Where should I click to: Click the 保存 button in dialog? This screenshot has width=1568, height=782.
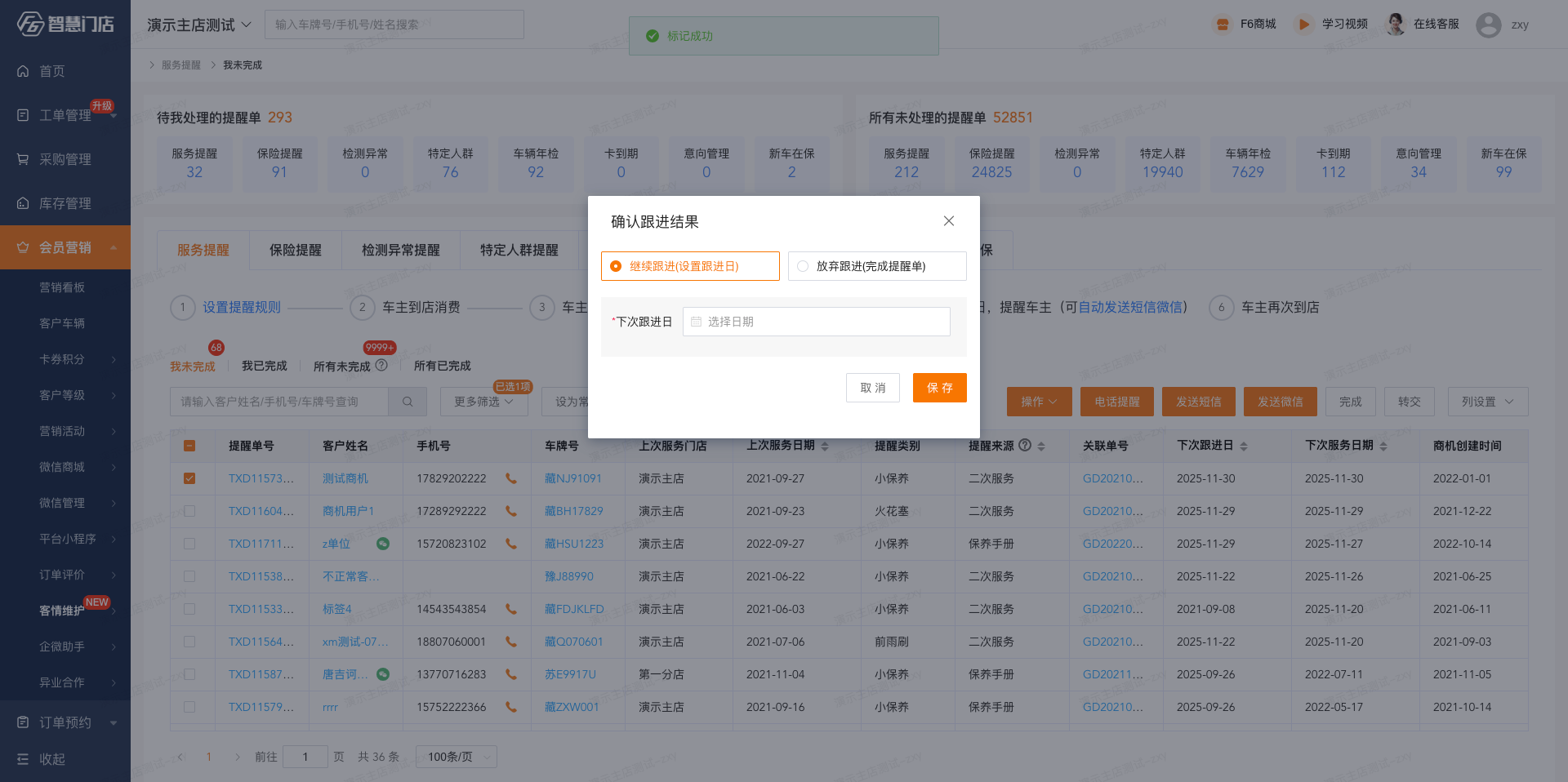[x=939, y=388]
